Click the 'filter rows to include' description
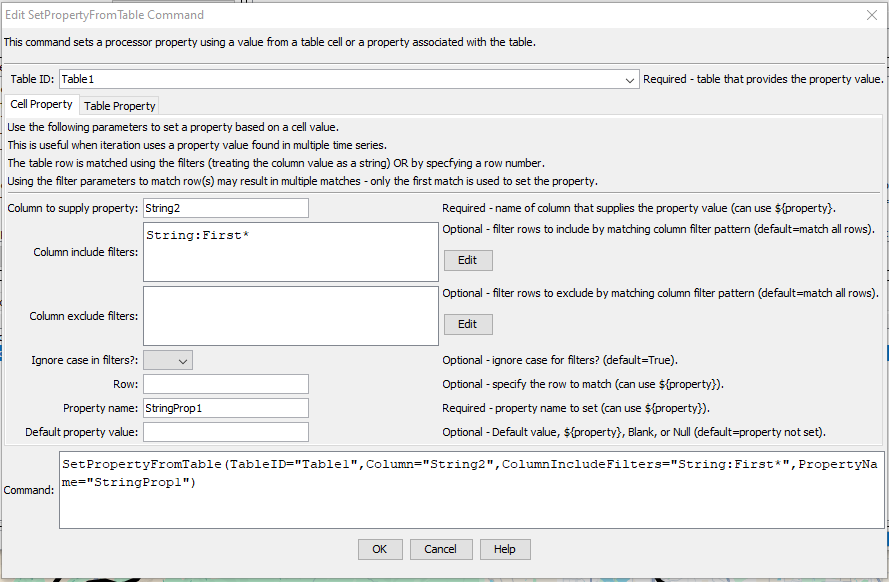The height and width of the screenshot is (582, 889). click(x=658, y=229)
